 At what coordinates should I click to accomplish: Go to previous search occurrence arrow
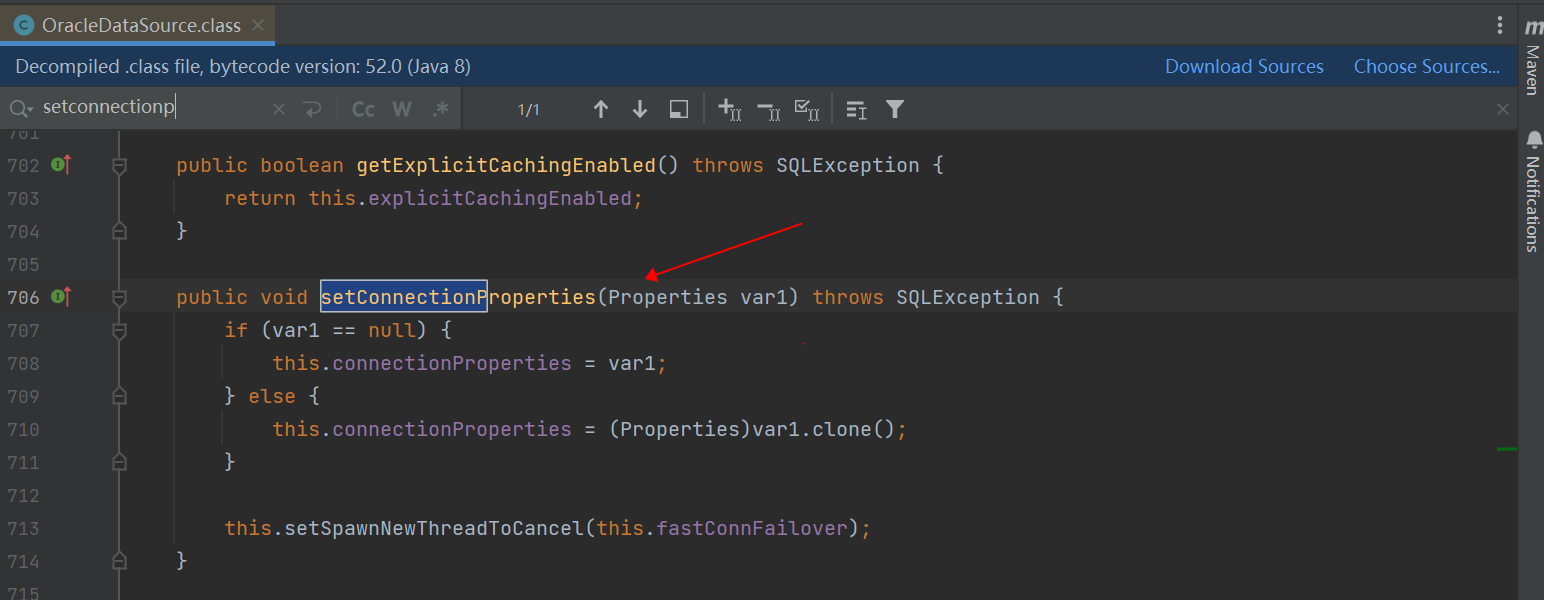[600, 109]
